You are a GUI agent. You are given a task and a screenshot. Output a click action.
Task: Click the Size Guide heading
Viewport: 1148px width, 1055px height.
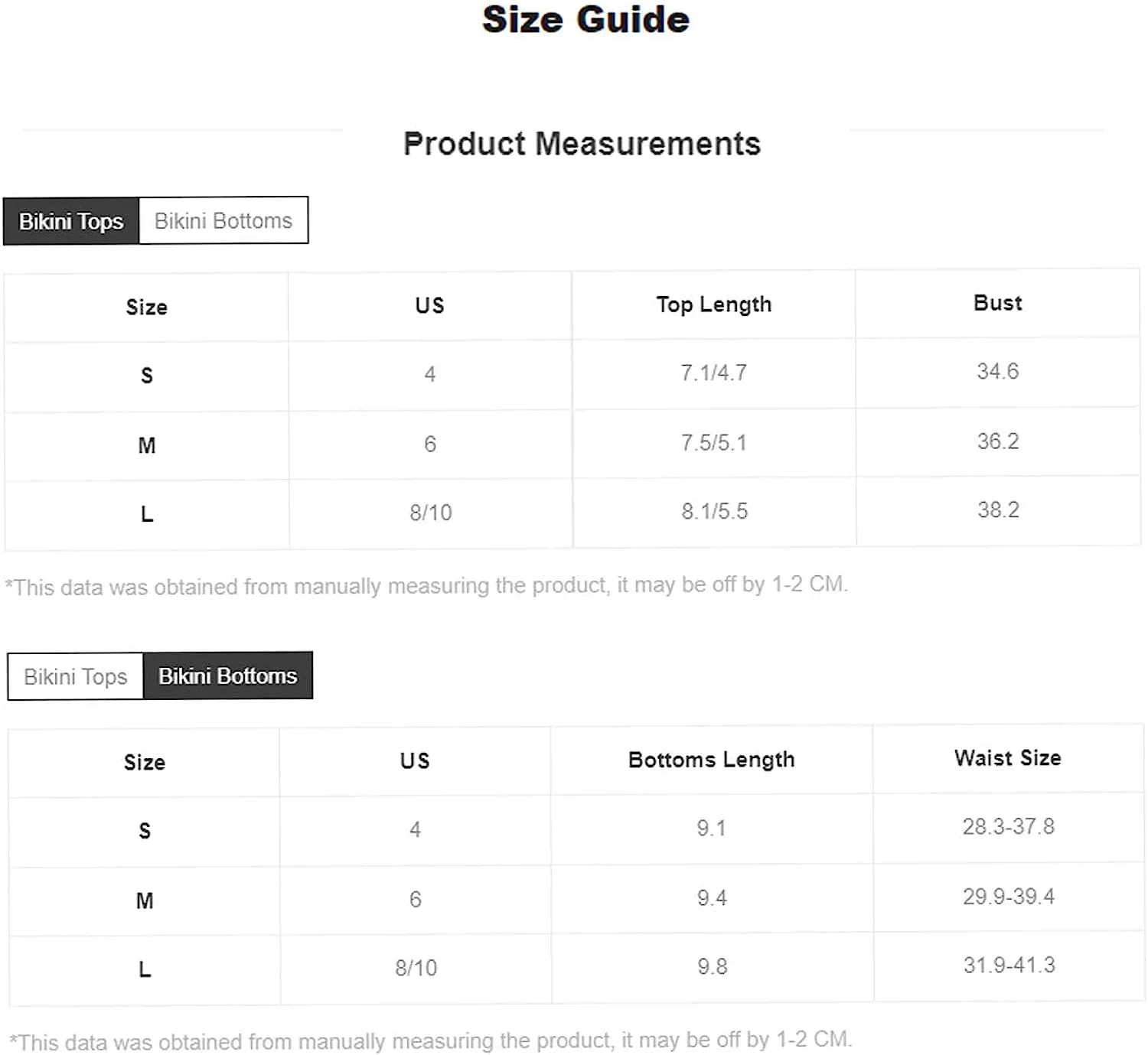(x=585, y=20)
